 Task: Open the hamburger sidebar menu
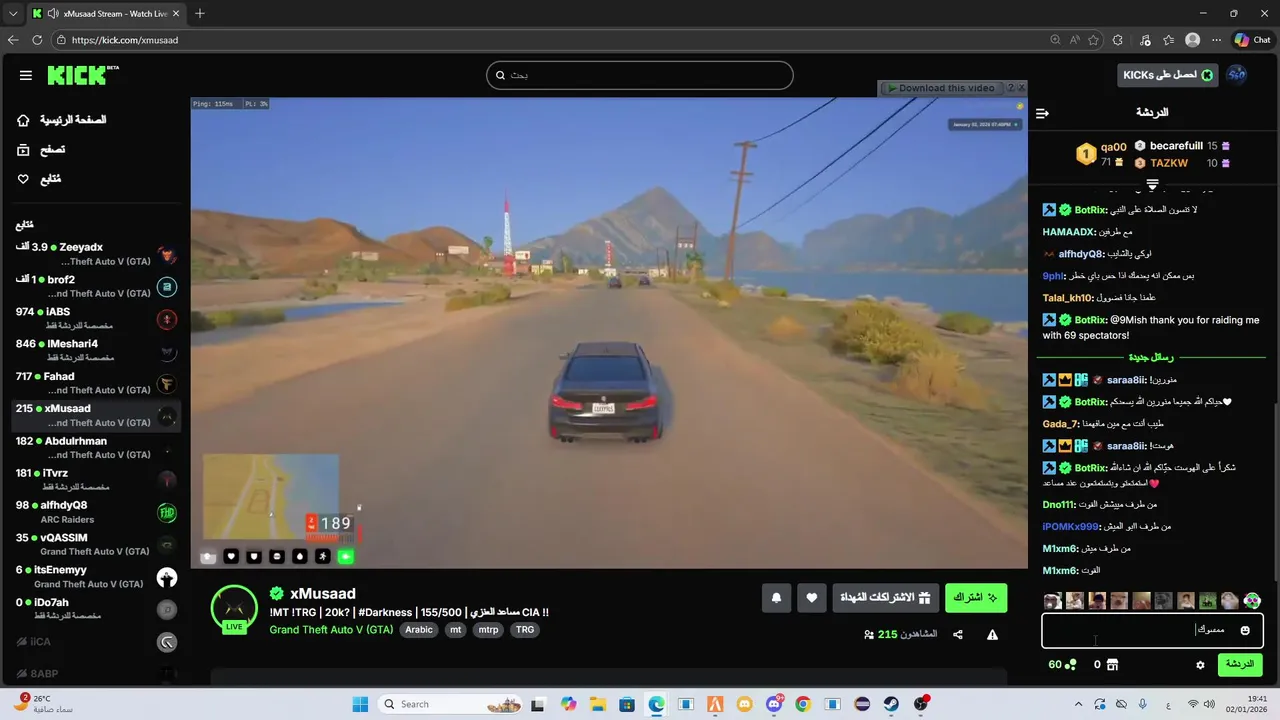tap(26, 75)
